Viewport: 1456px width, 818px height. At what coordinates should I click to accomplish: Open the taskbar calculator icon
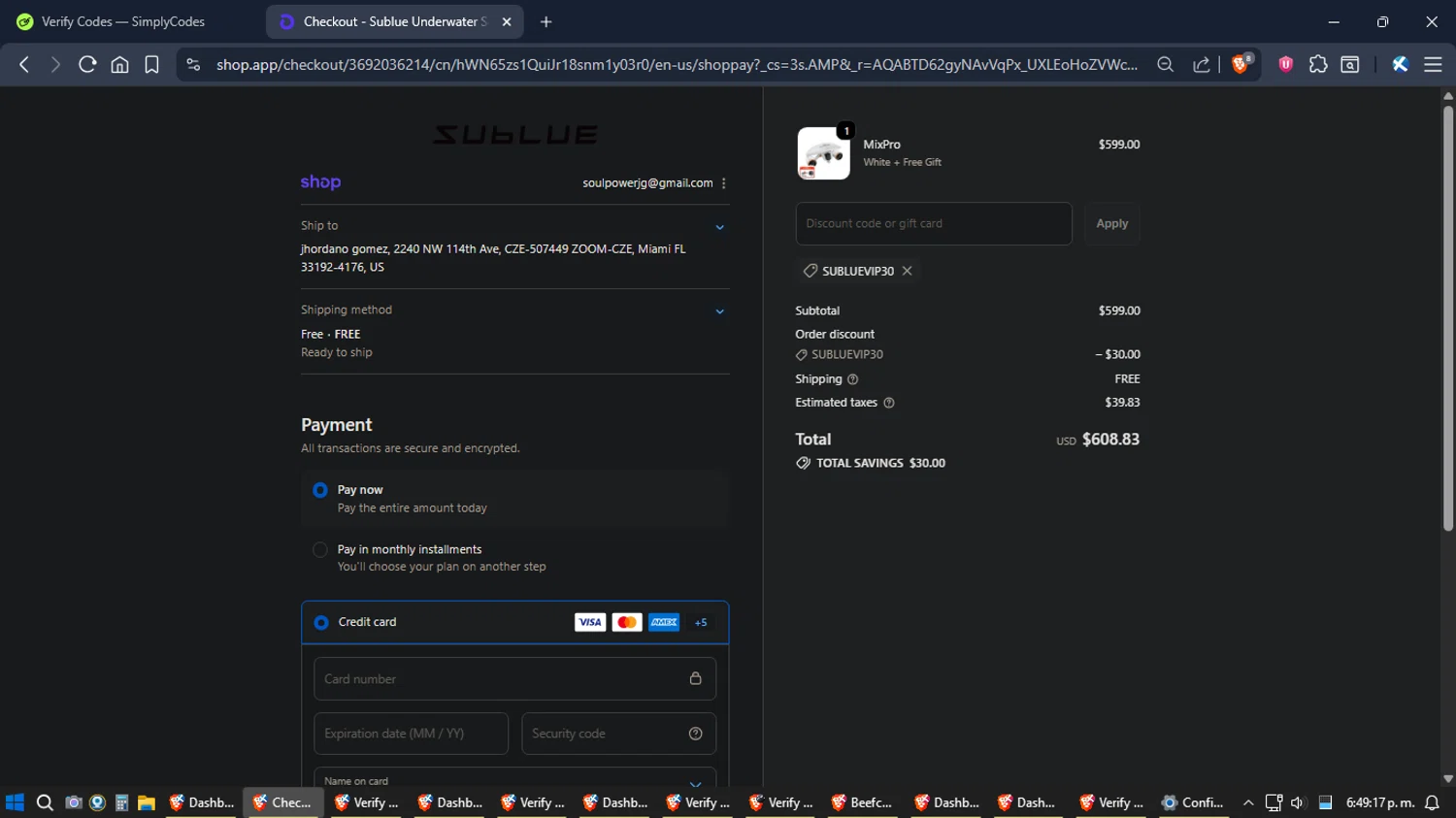pos(121,802)
